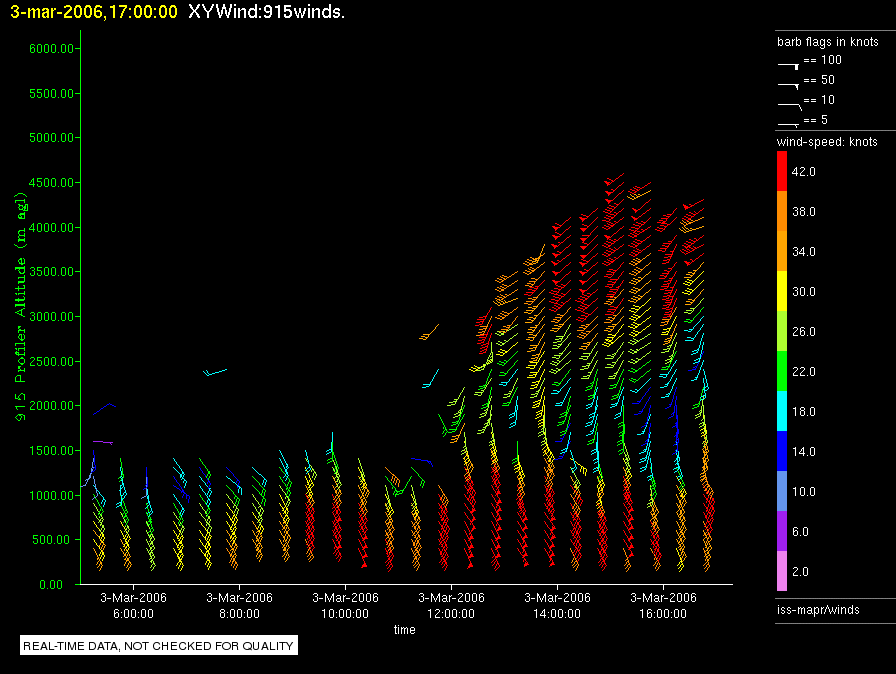Click the purple wind barb near 1600 m altitude

(x=102, y=441)
